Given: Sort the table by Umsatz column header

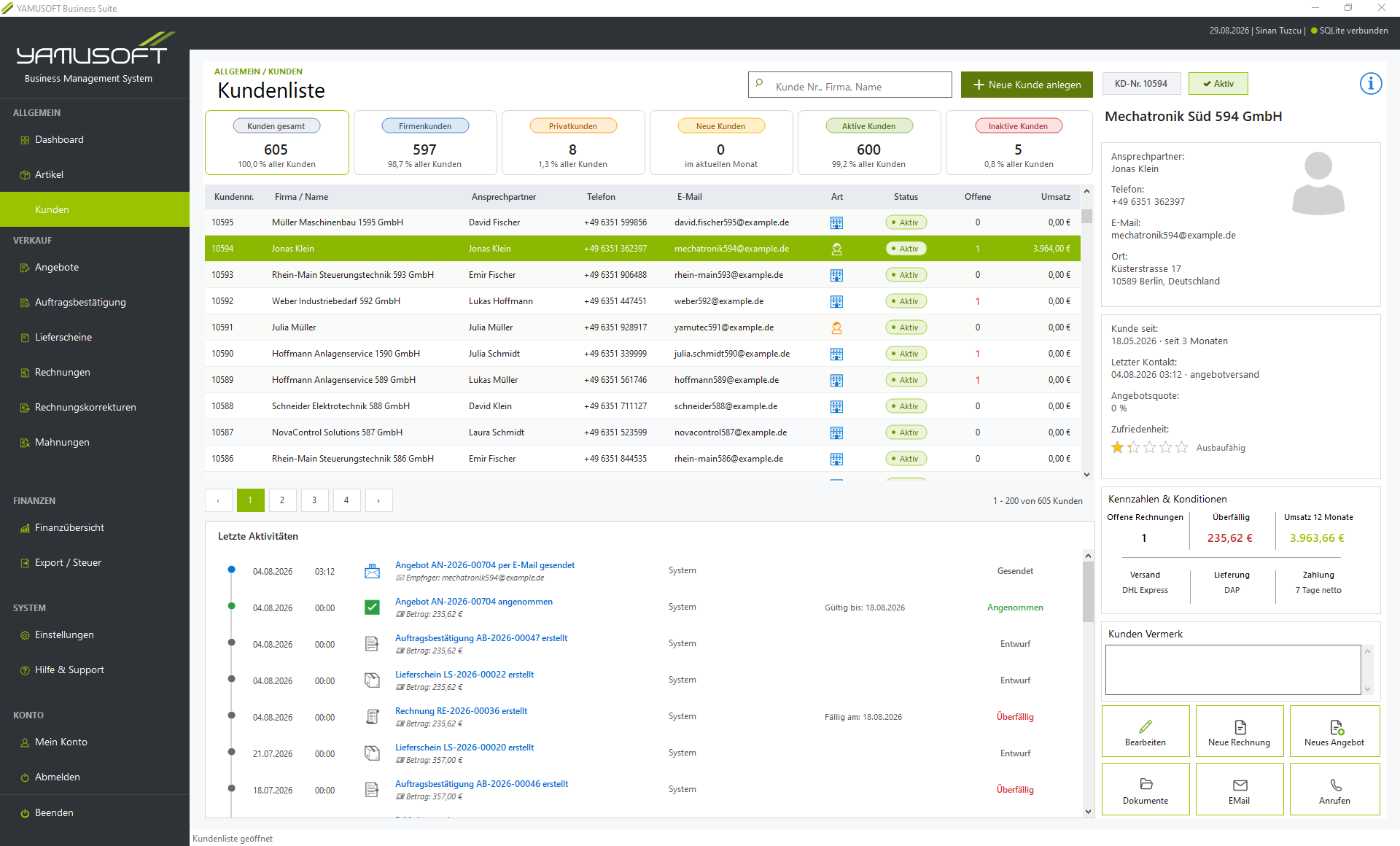Looking at the screenshot, I should click(x=1055, y=197).
